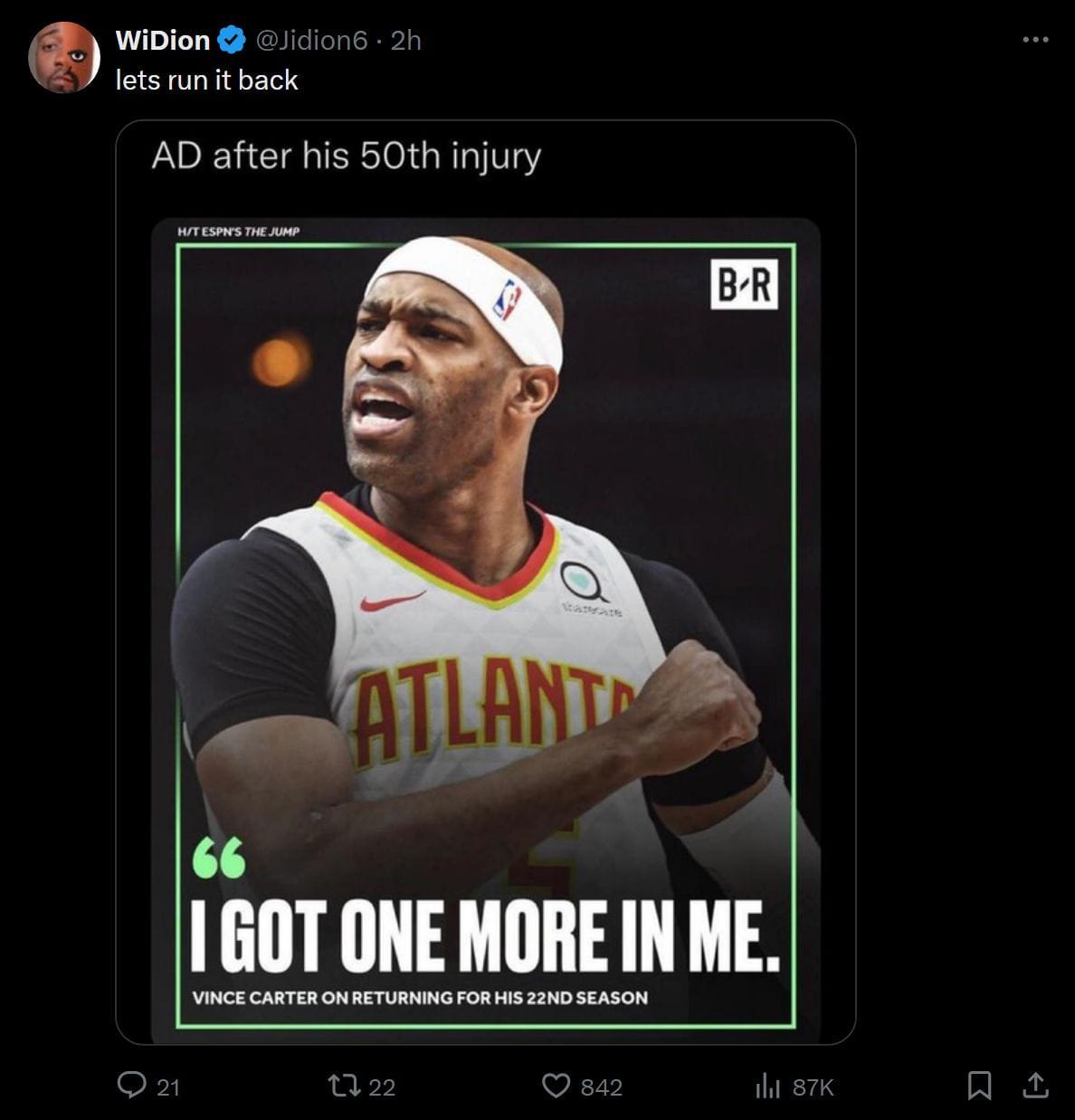This screenshot has height=1120, width=1075.
Task: Repost the tweet using the retweet icon
Action: 342,1085
